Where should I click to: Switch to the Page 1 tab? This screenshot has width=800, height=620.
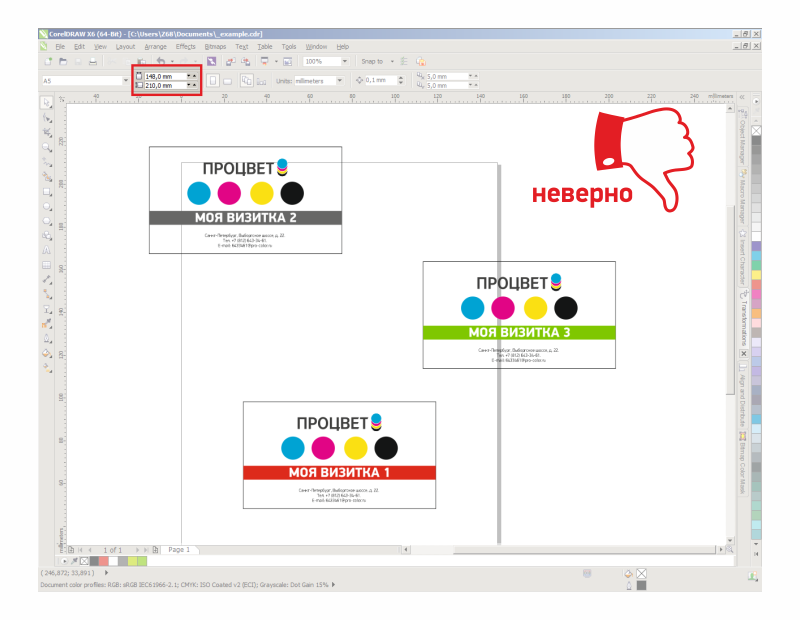(x=179, y=550)
